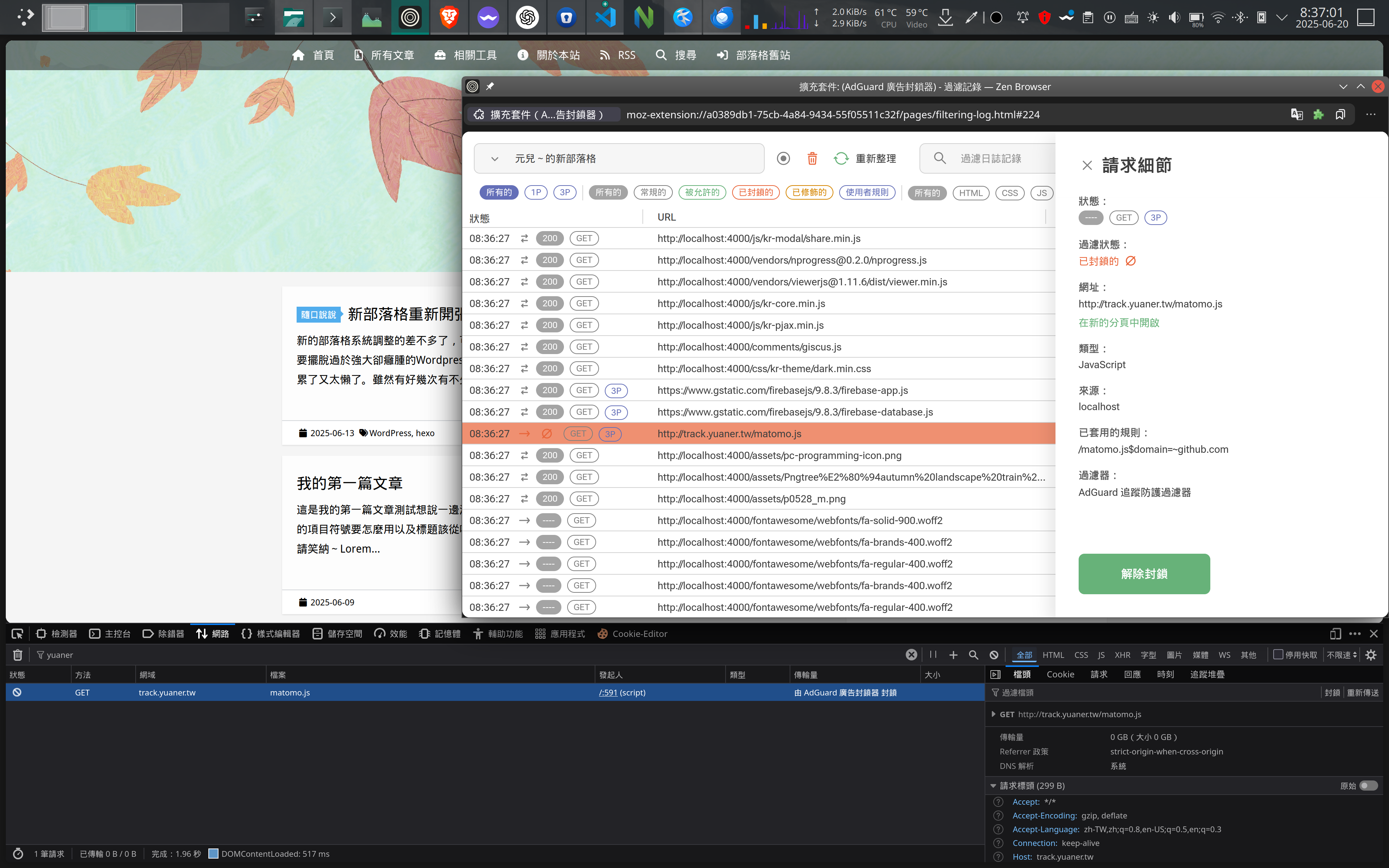Toggle the CSS type filter chip in AdGuard log

point(1010,193)
